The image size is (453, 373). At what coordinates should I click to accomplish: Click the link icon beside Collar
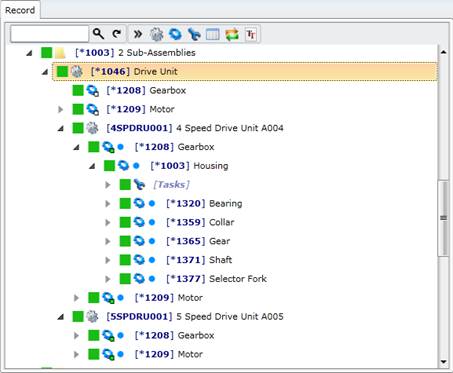(139, 222)
